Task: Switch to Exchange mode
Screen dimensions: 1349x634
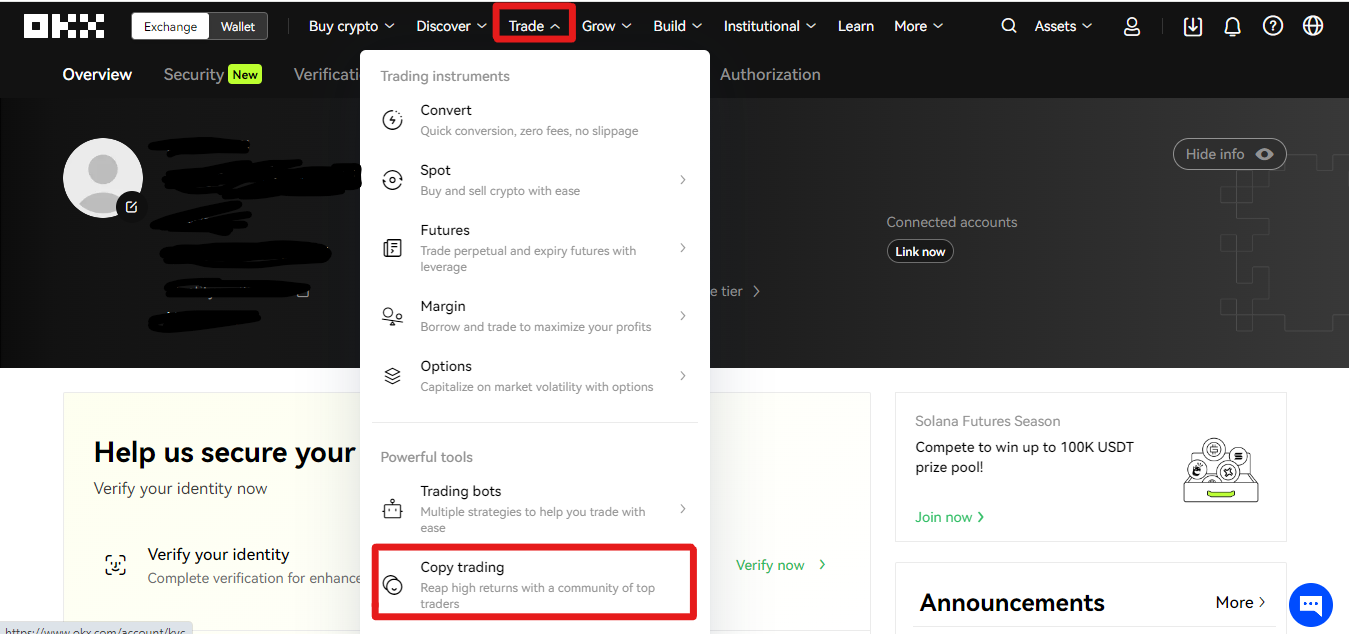Action: pos(171,26)
